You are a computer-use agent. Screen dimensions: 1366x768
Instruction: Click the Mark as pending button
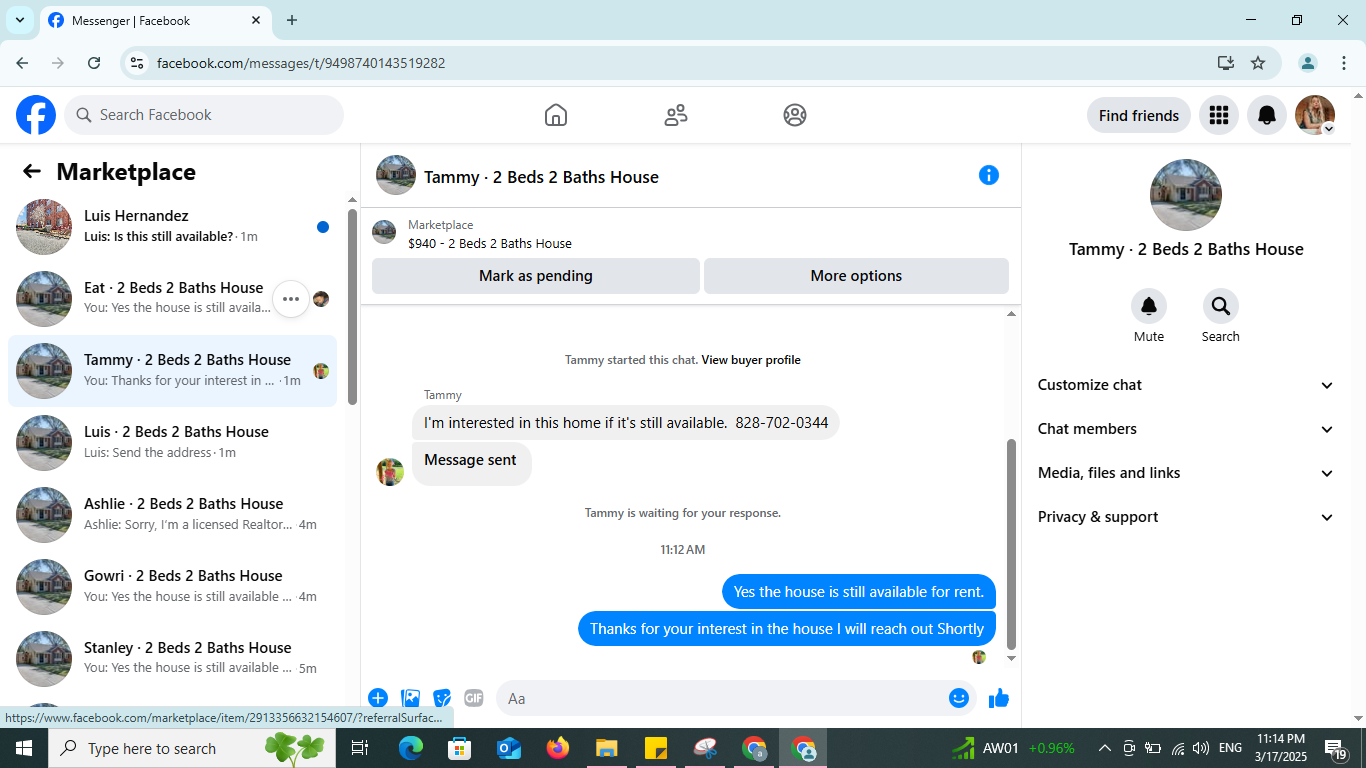(536, 276)
